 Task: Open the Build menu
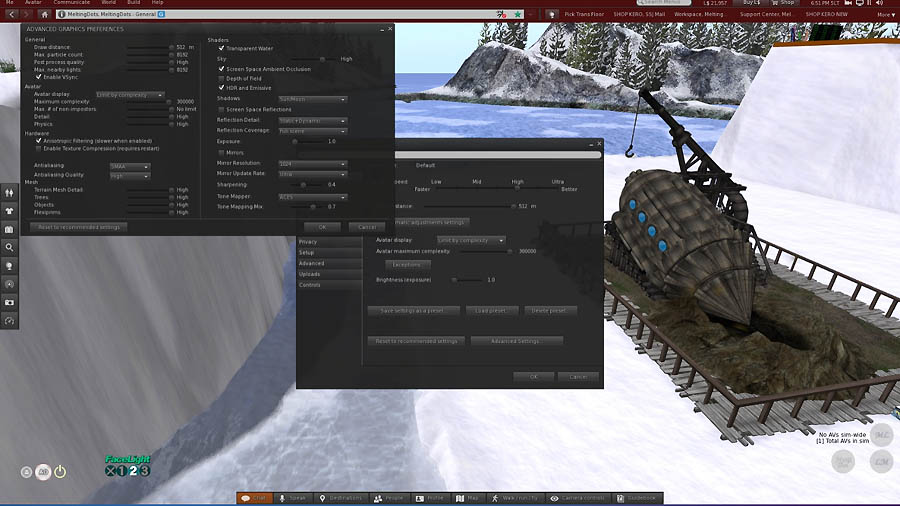tap(134, 2)
